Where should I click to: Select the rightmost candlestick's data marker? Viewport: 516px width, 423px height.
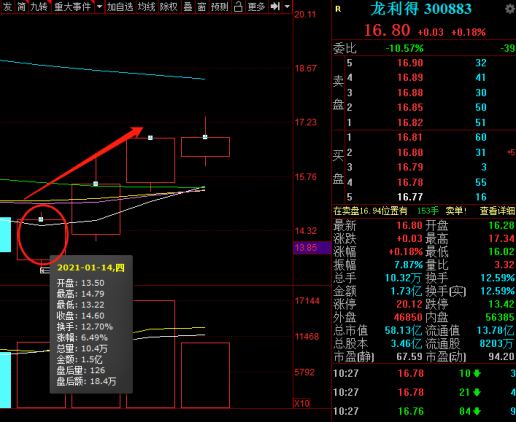click(x=205, y=137)
